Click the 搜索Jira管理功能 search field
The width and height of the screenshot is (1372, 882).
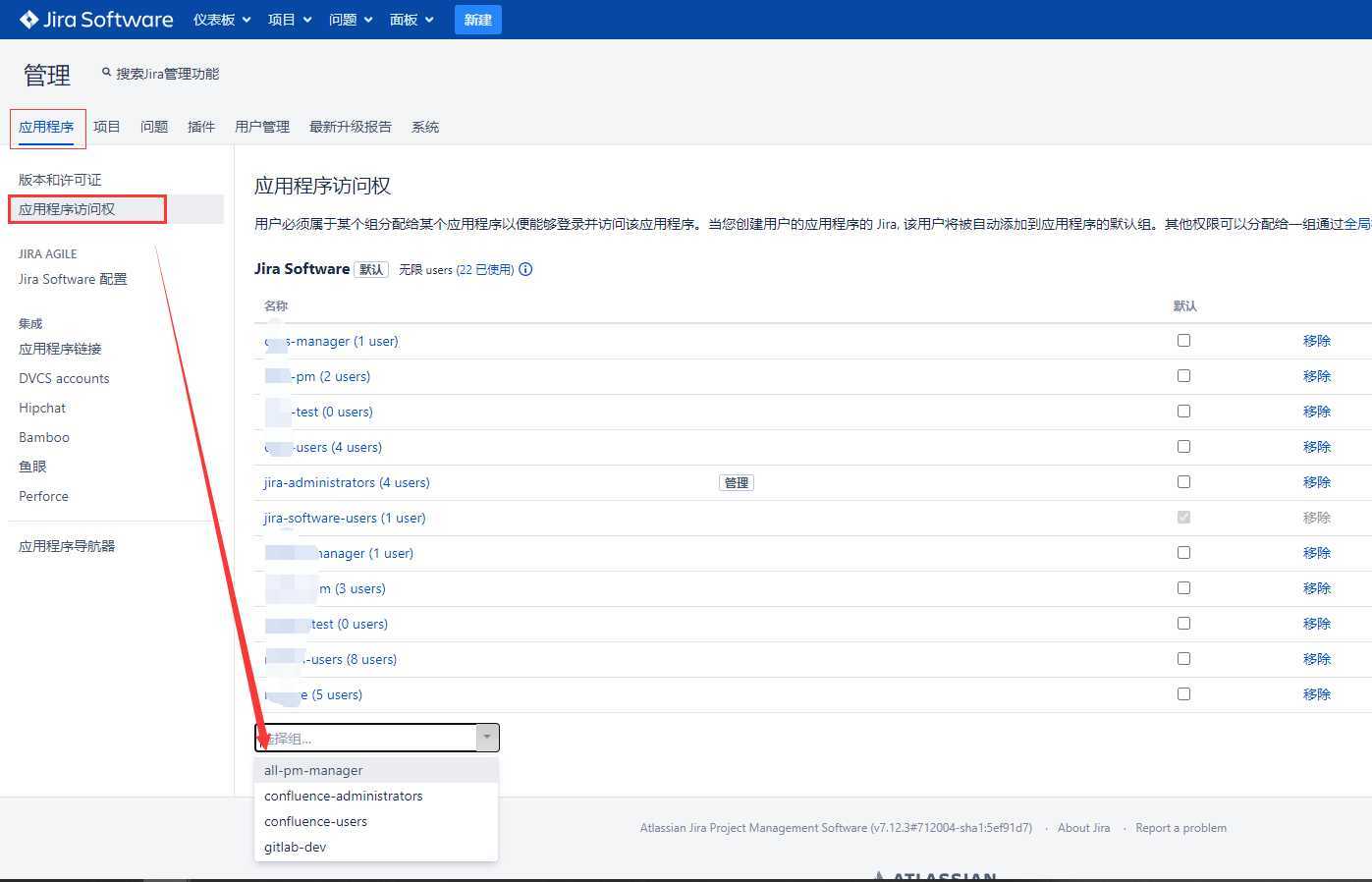pos(167,74)
